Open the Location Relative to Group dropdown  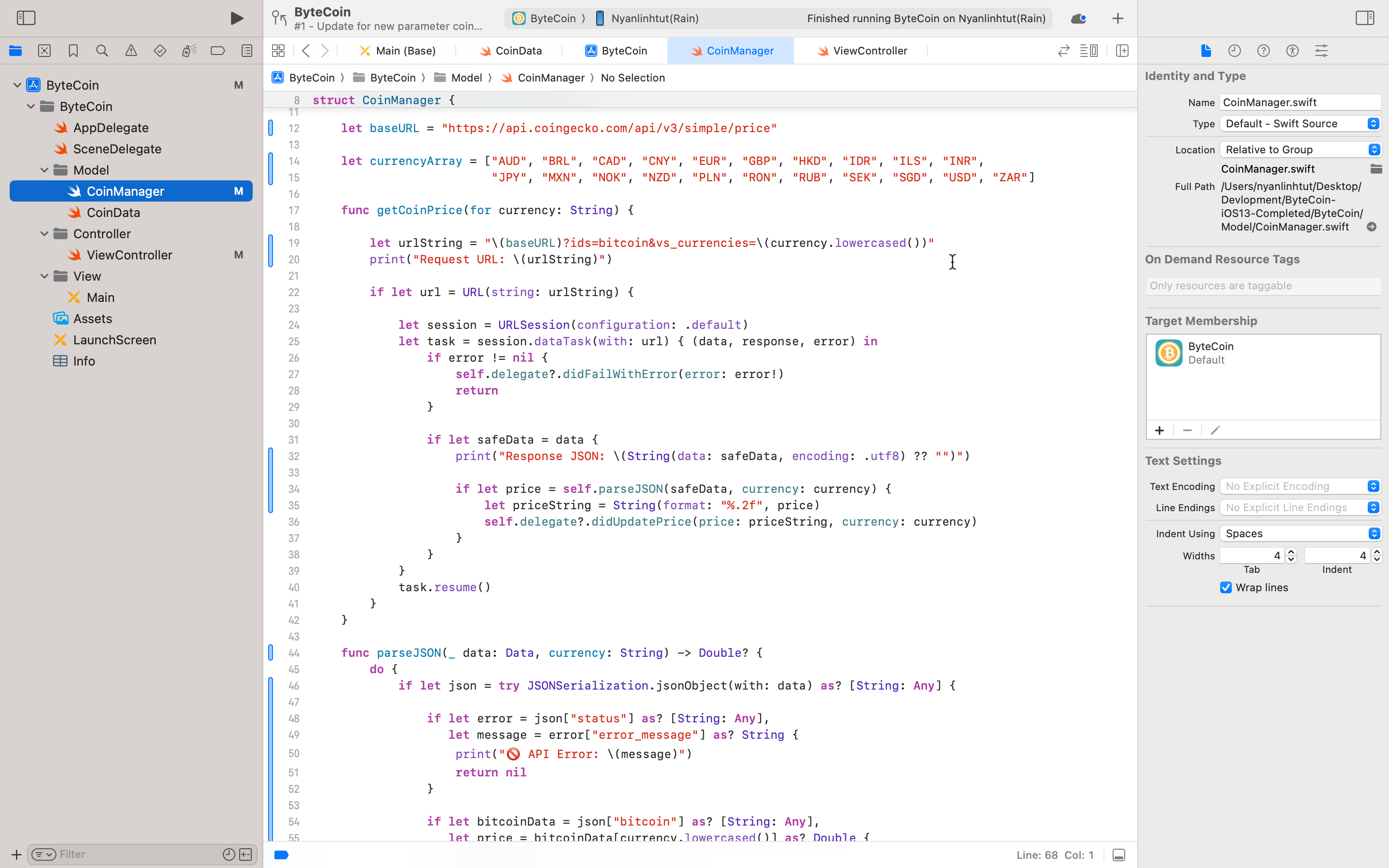pyautogui.click(x=1300, y=149)
